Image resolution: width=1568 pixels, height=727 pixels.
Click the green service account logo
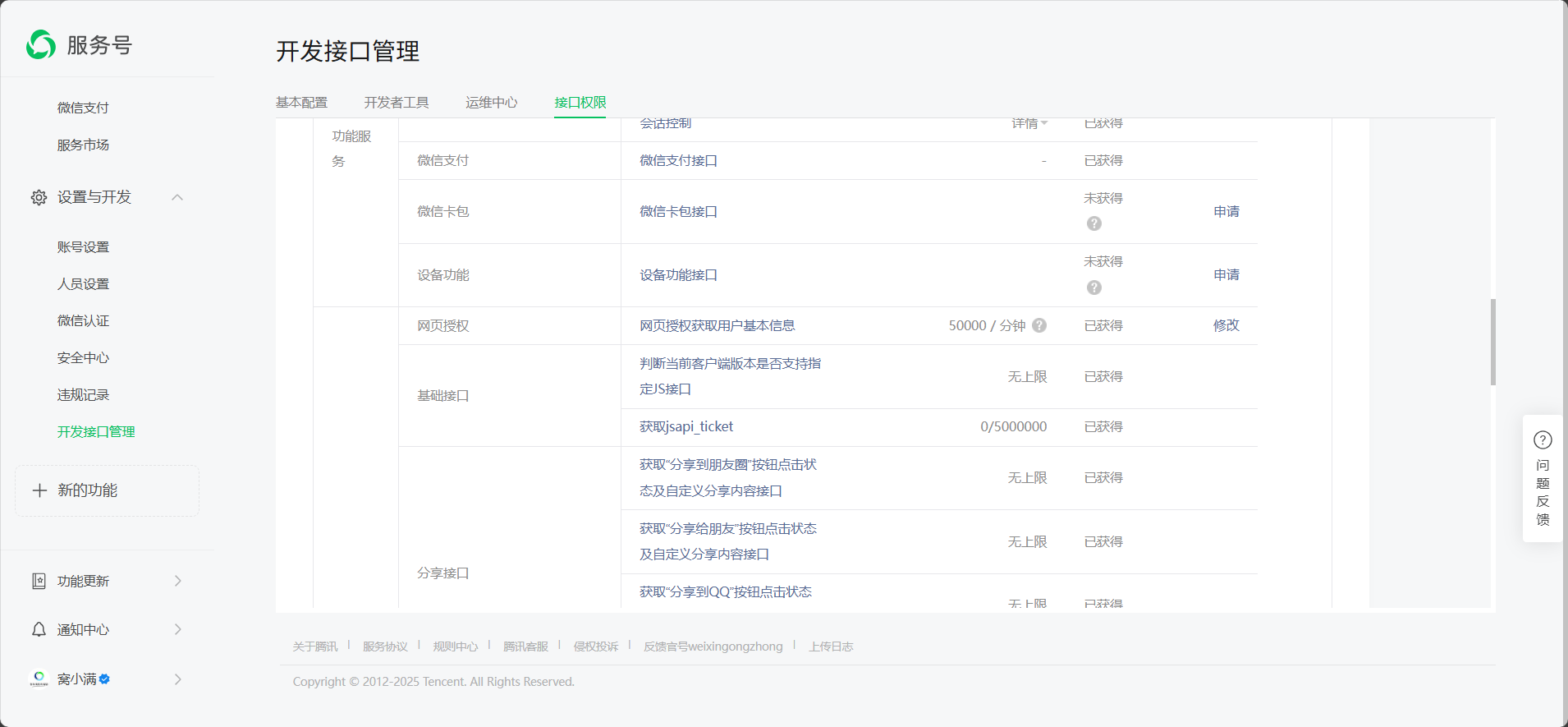41,45
